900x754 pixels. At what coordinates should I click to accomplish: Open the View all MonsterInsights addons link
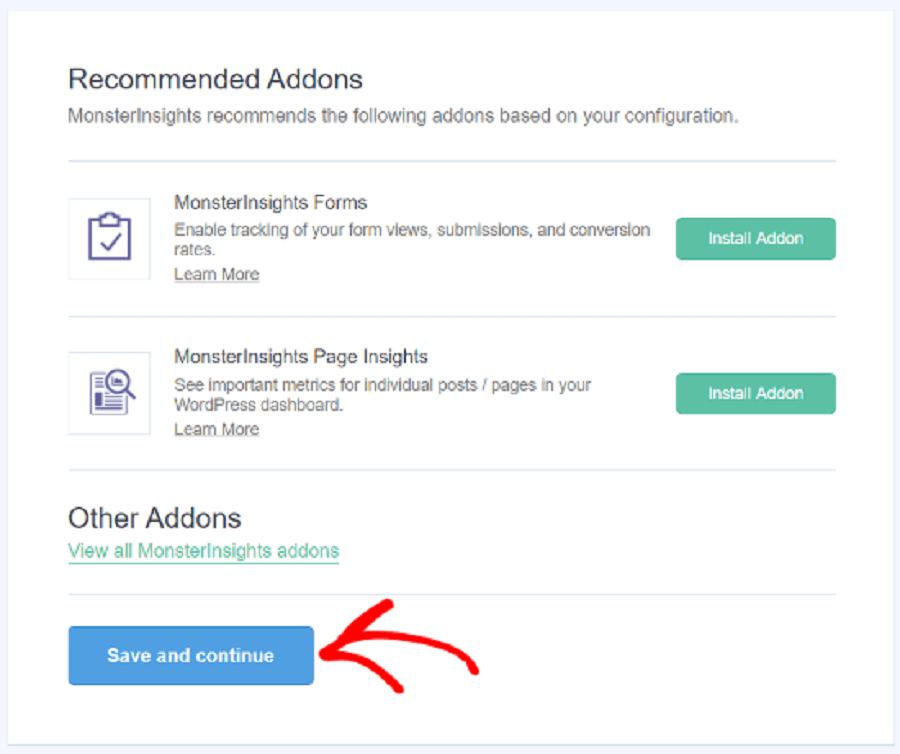203,551
